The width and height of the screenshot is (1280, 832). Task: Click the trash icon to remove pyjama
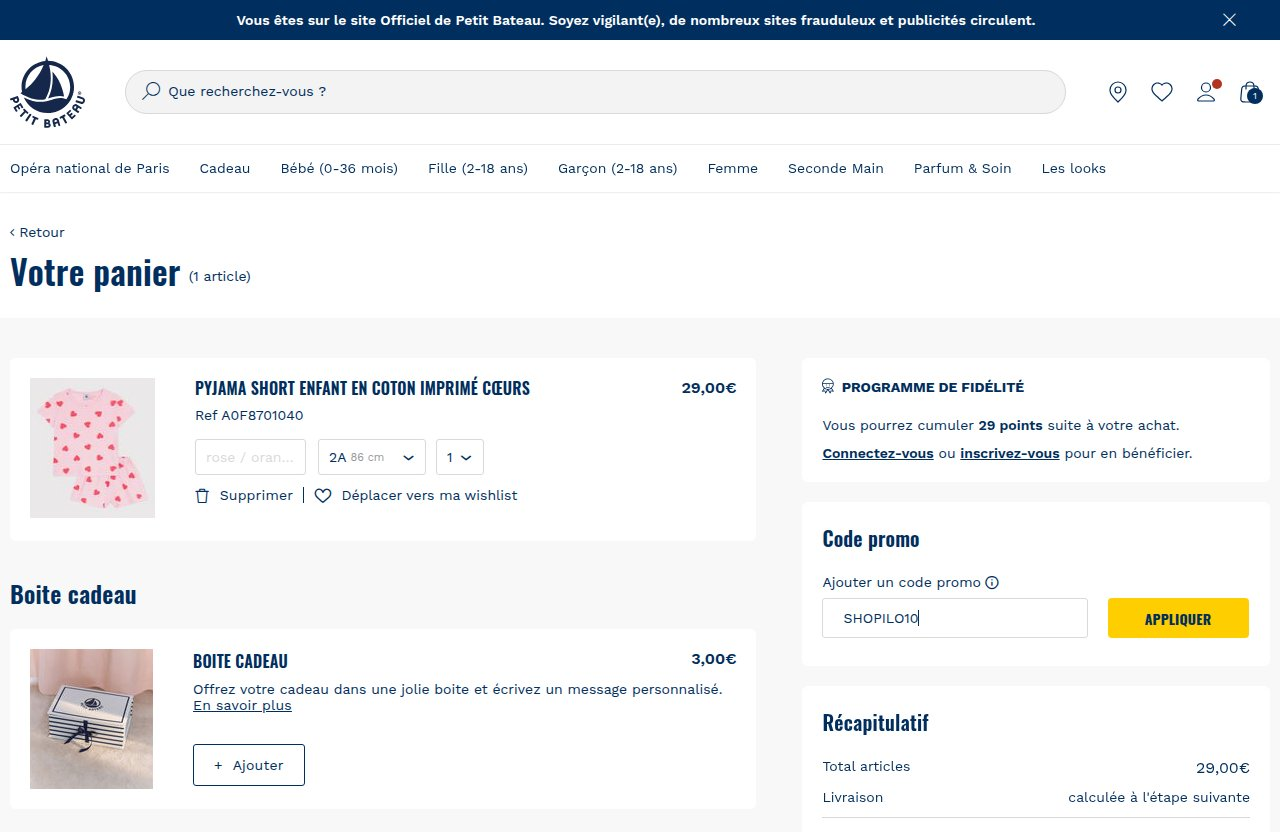point(202,495)
